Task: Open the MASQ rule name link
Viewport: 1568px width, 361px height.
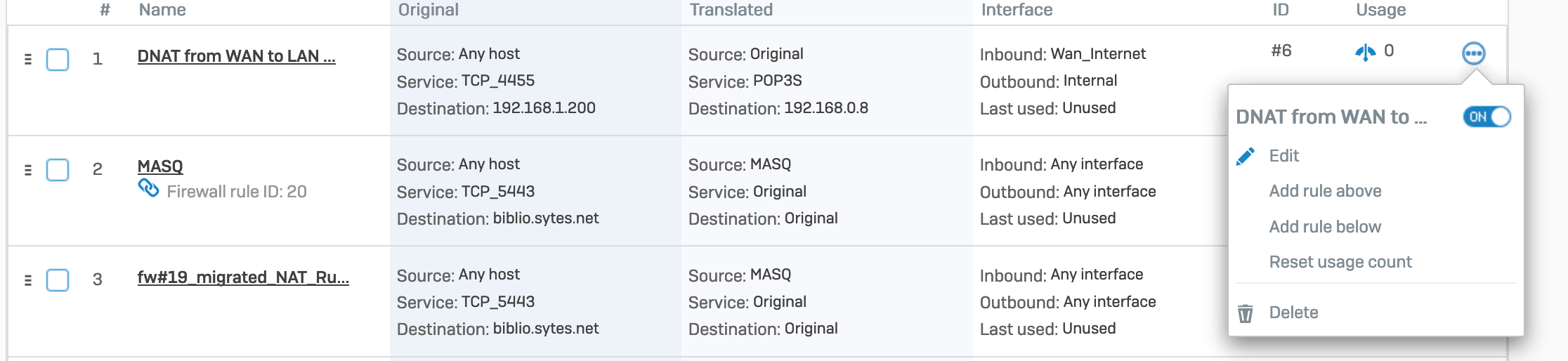Action: (160, 166)
